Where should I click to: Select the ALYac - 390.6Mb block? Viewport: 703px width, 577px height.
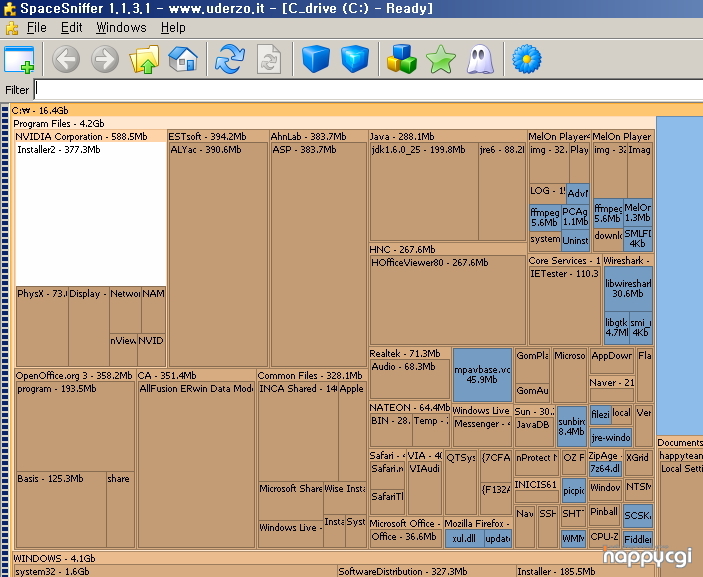(218, 255)
